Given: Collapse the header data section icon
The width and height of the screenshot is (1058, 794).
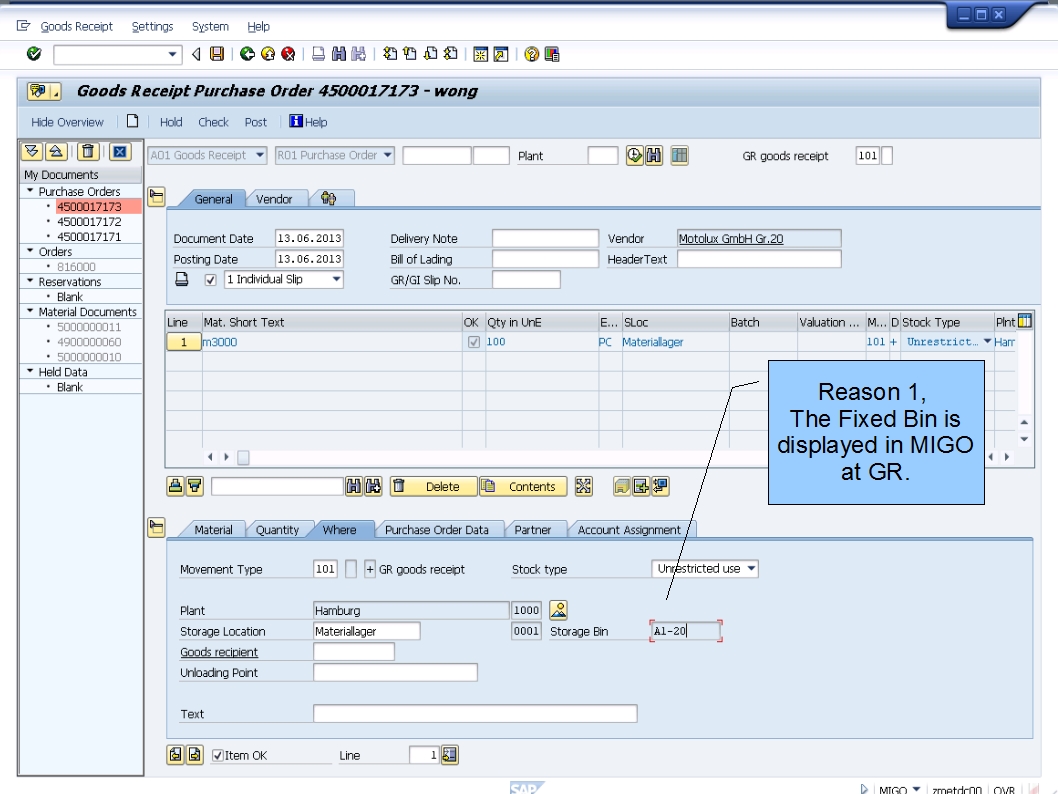Looking at the screenshot, I should [x=157, y=197].
